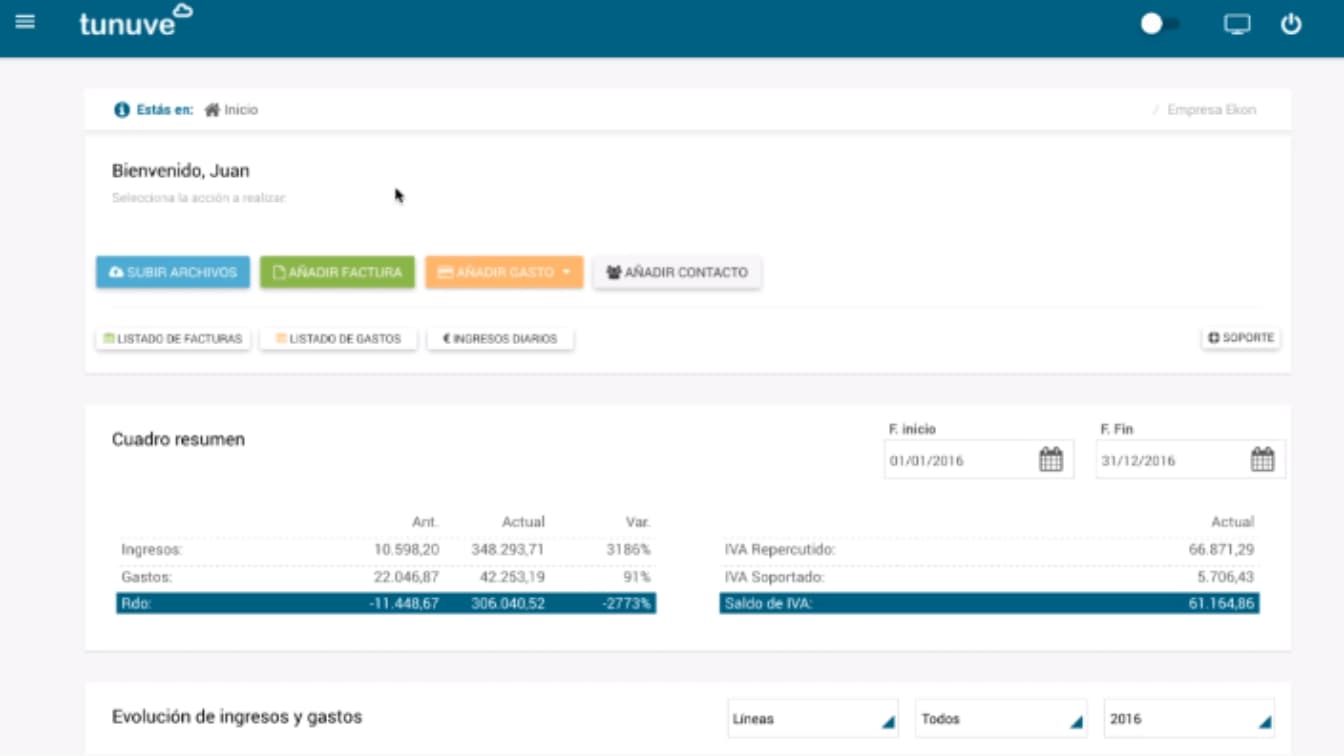The width and height of the screenshot is (1344, 756).
Task: Toggle the switch in the top bar
Action: [1160, 24]
